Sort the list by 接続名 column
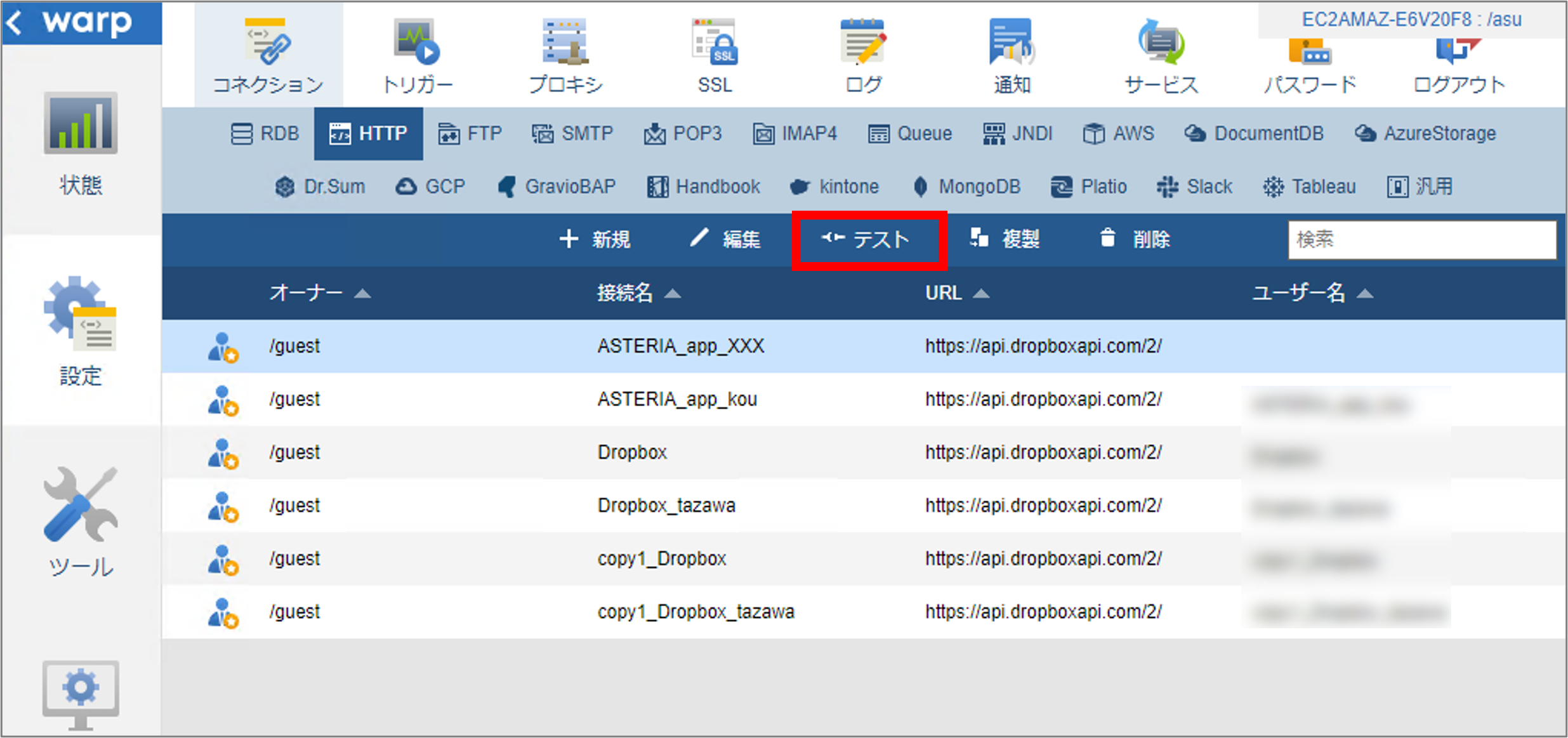This screenshot has width=1568, height=738. (638, 293)
